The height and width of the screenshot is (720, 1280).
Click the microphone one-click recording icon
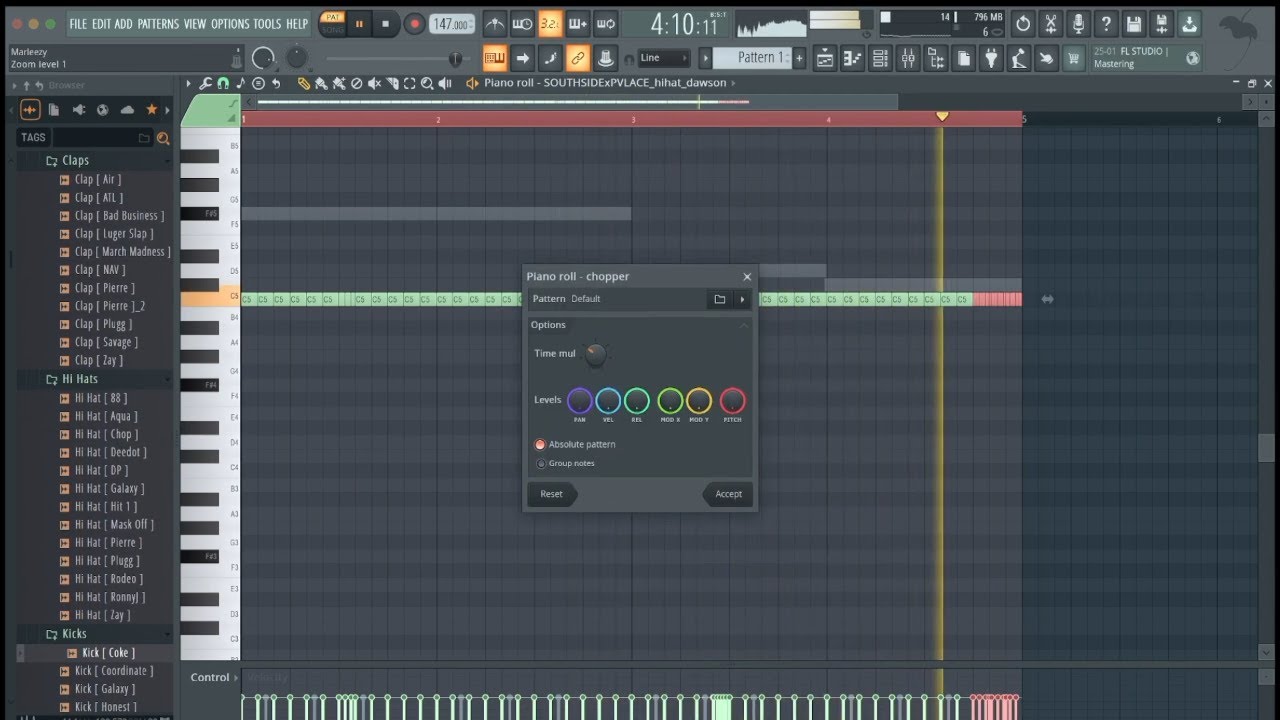pyautogui.click(x=1078, y=24)
